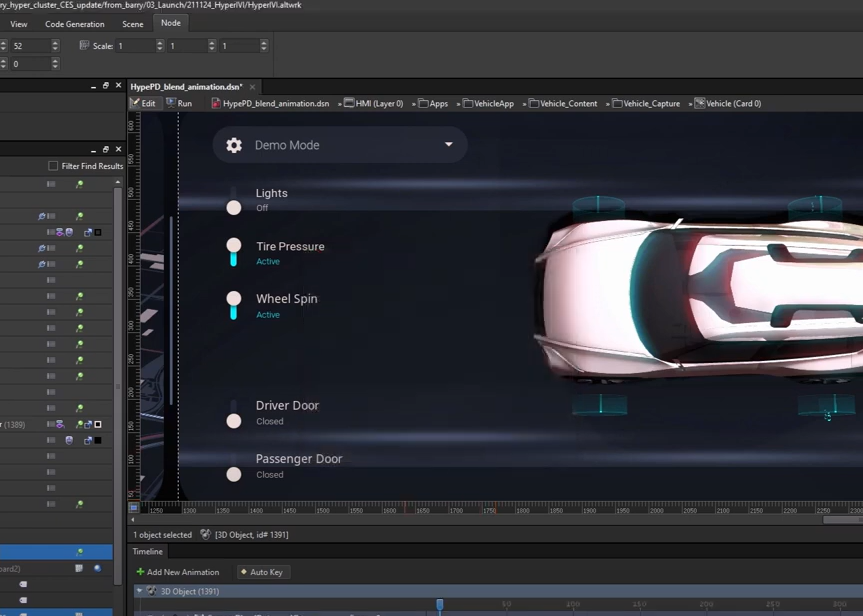Click the Vehicle (Card 0) breadcrumb icon
The image size is (863, 616).
[699, 103]
